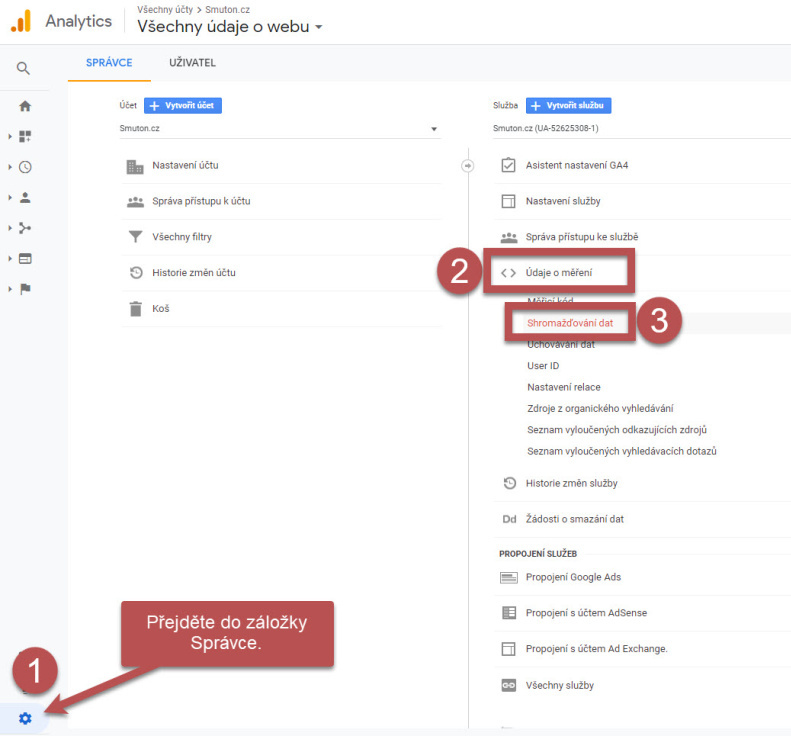Click Smuton.cz breadcrumb link

click(x=227, y=10)
